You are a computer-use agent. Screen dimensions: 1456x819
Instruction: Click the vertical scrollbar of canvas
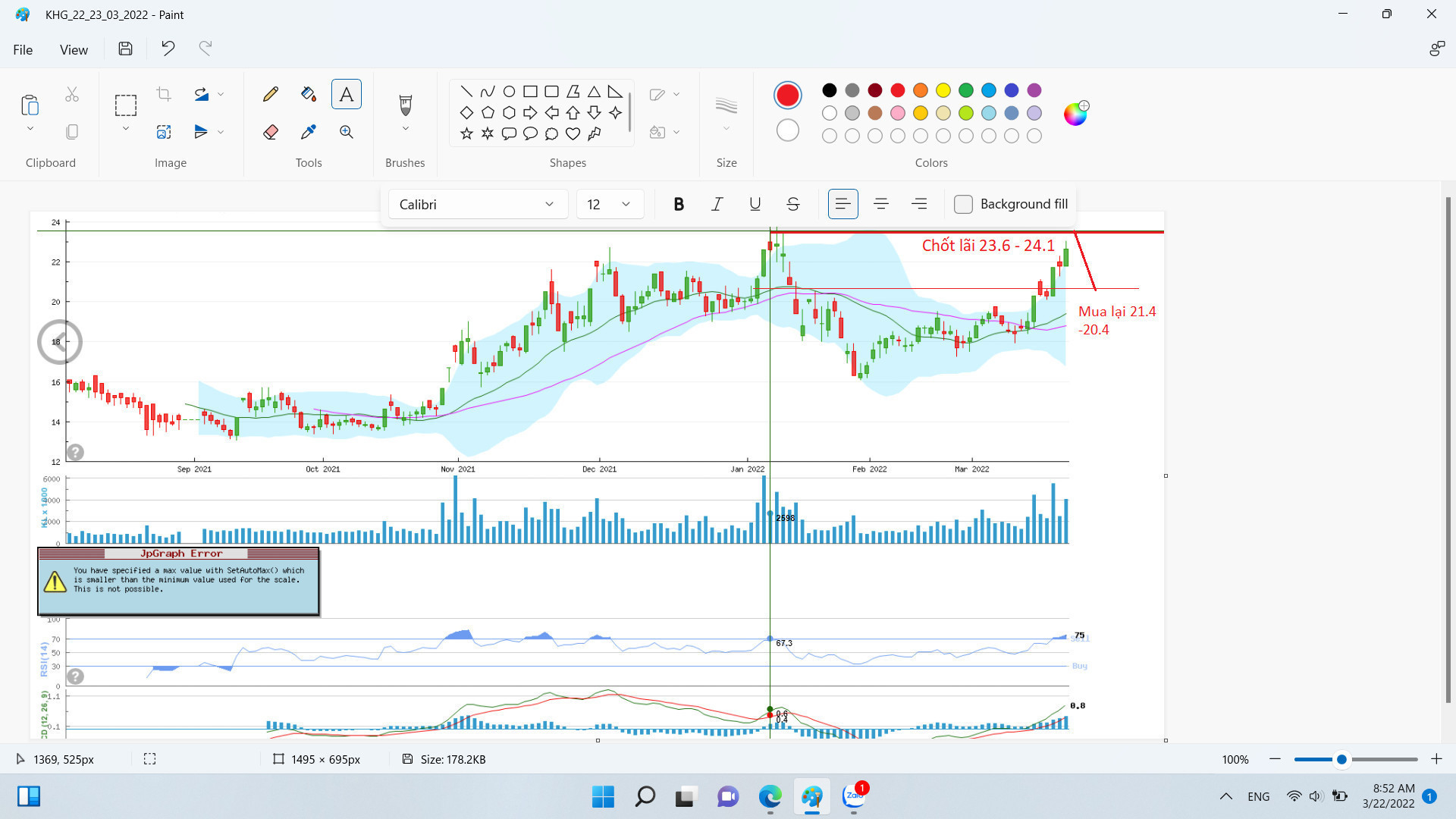pos(1448,449)
